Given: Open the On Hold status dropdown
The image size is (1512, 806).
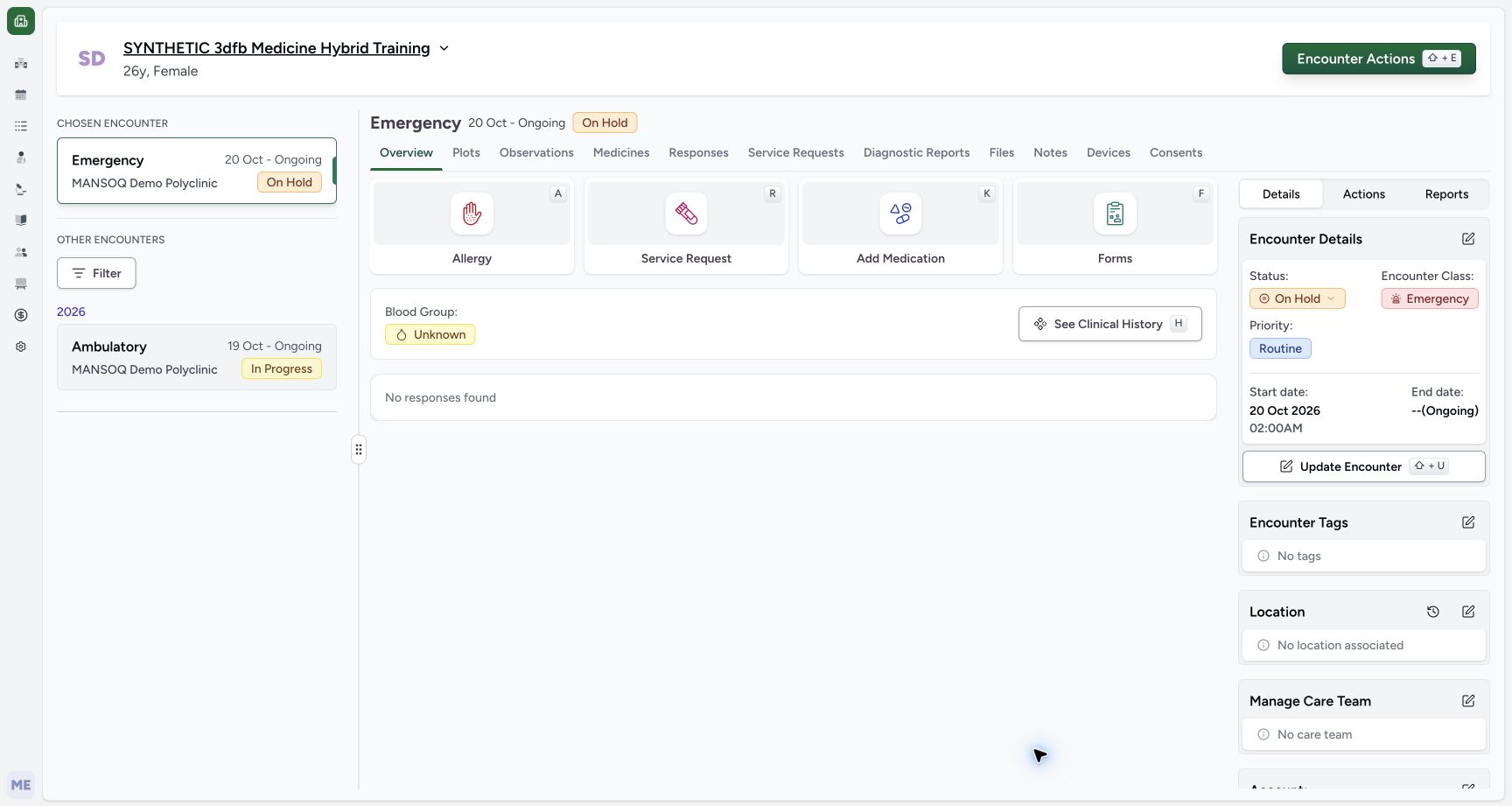Looking at the screenshot, I should (1297, 298).
